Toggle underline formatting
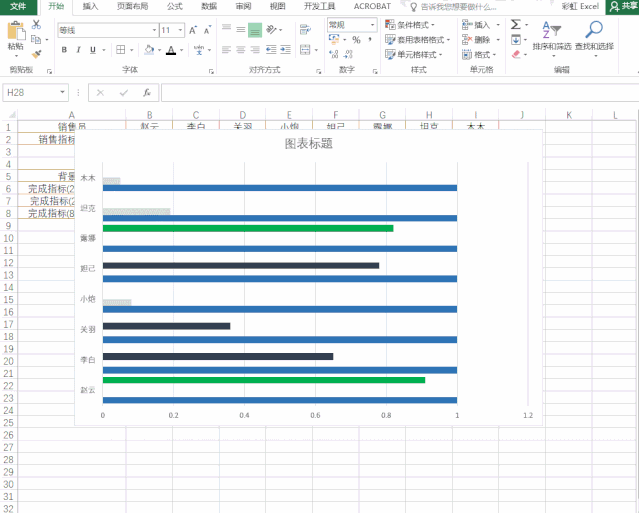The width and height of the screenshot is (639, 513). pyautogui.click(x=93, y=50)
